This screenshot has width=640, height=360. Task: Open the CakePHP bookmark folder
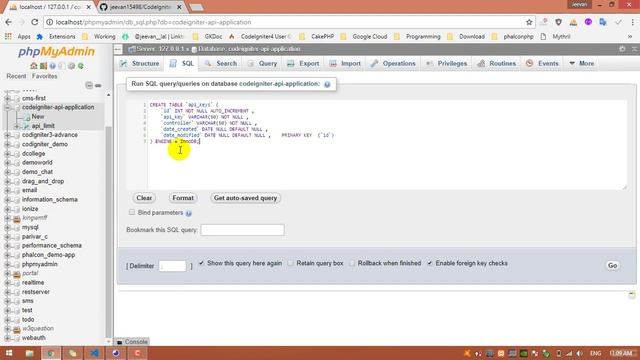pyautogui.click(x=317, y=36)
